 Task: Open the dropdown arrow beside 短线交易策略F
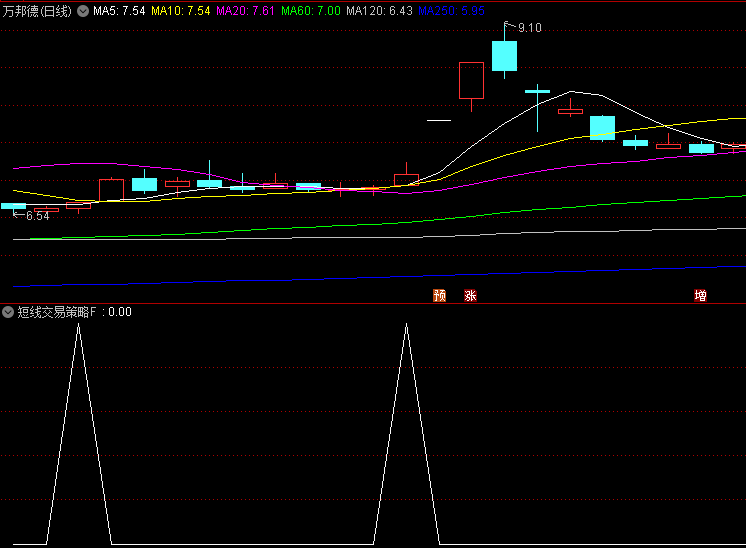coord(9,312)
